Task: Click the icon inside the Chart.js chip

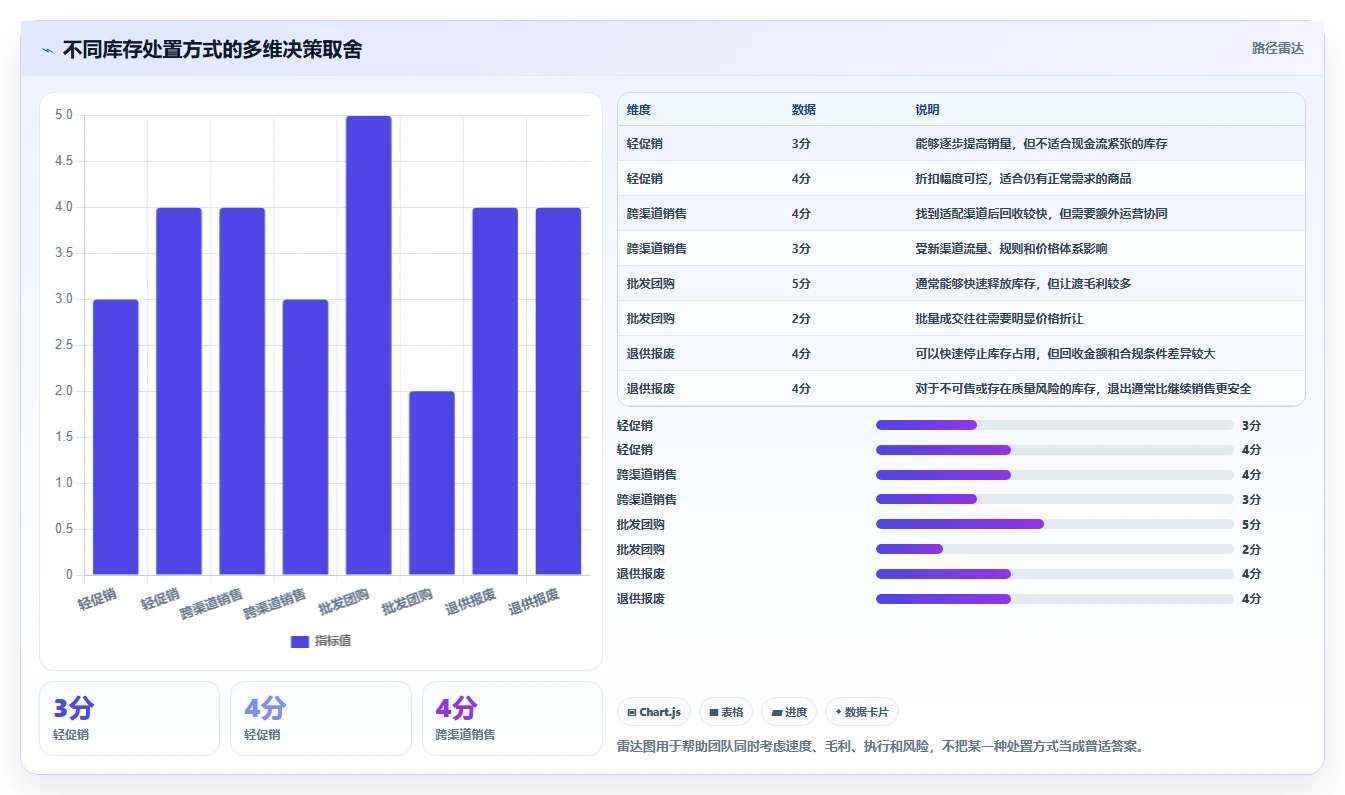Action: [632, 712]
